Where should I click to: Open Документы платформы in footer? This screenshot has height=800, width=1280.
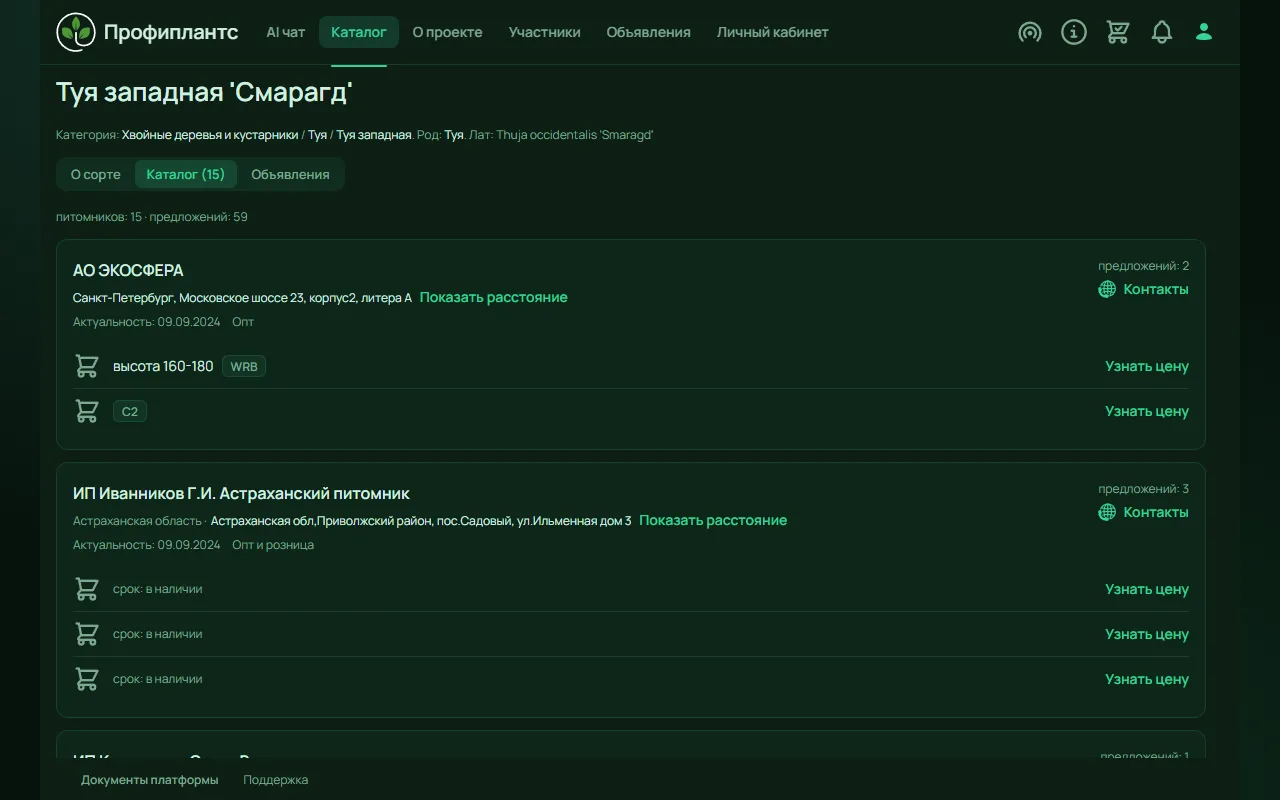point(150,779)
